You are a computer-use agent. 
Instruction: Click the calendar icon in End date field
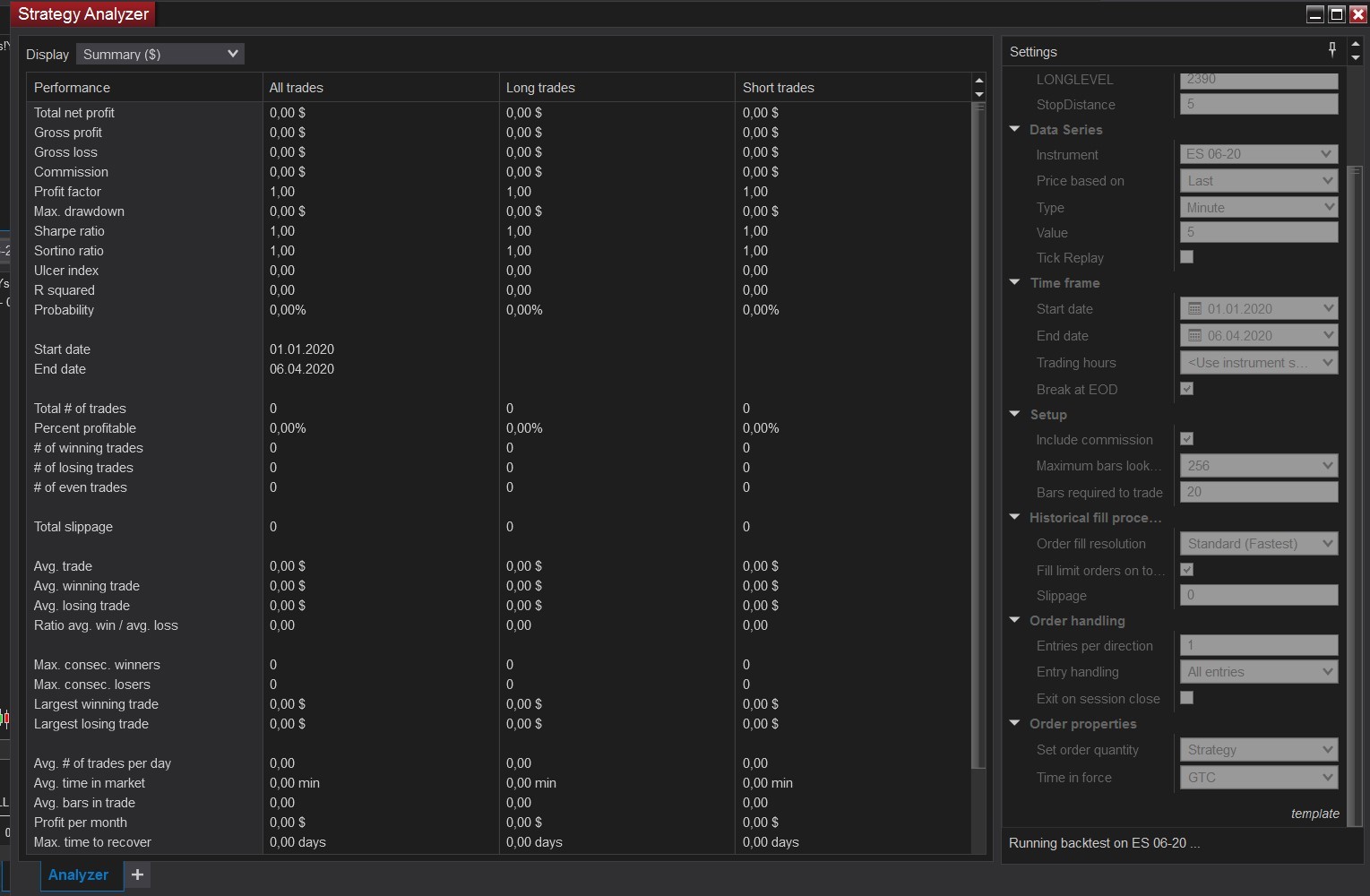pyautogui.click(x=1194, y=336)
